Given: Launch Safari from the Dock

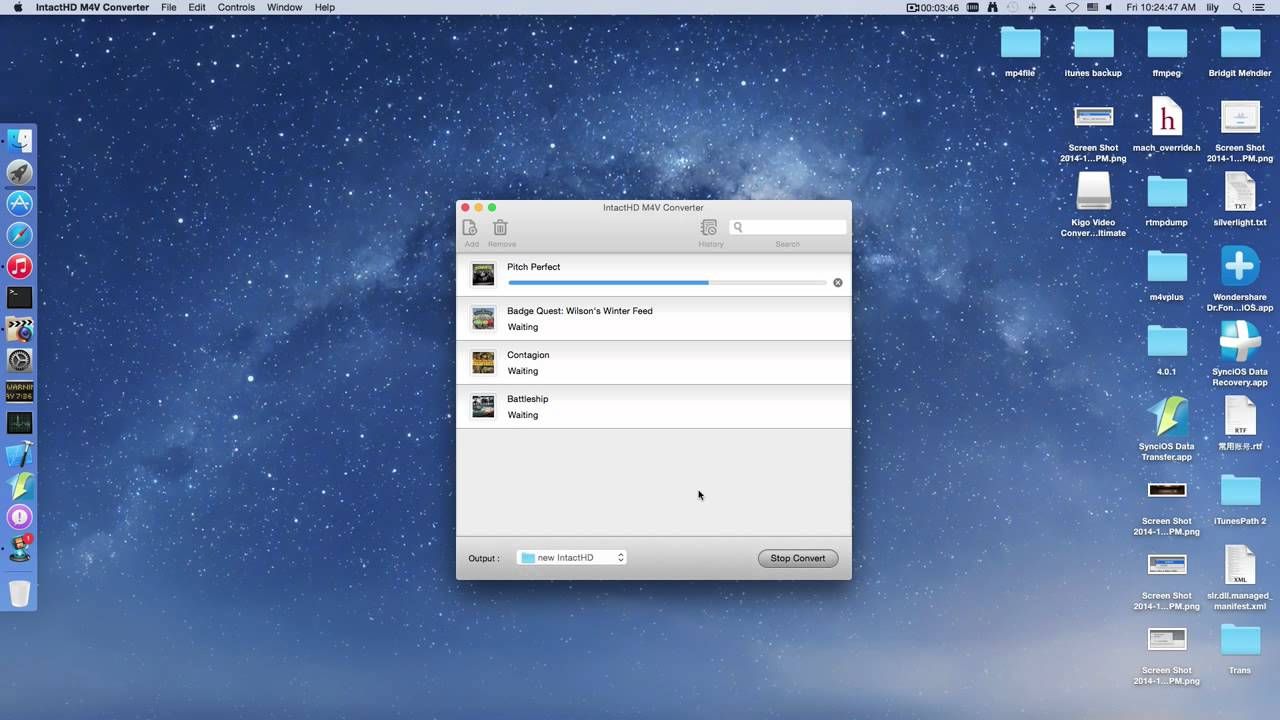Looking at the screenshot, I should (20, 235).
